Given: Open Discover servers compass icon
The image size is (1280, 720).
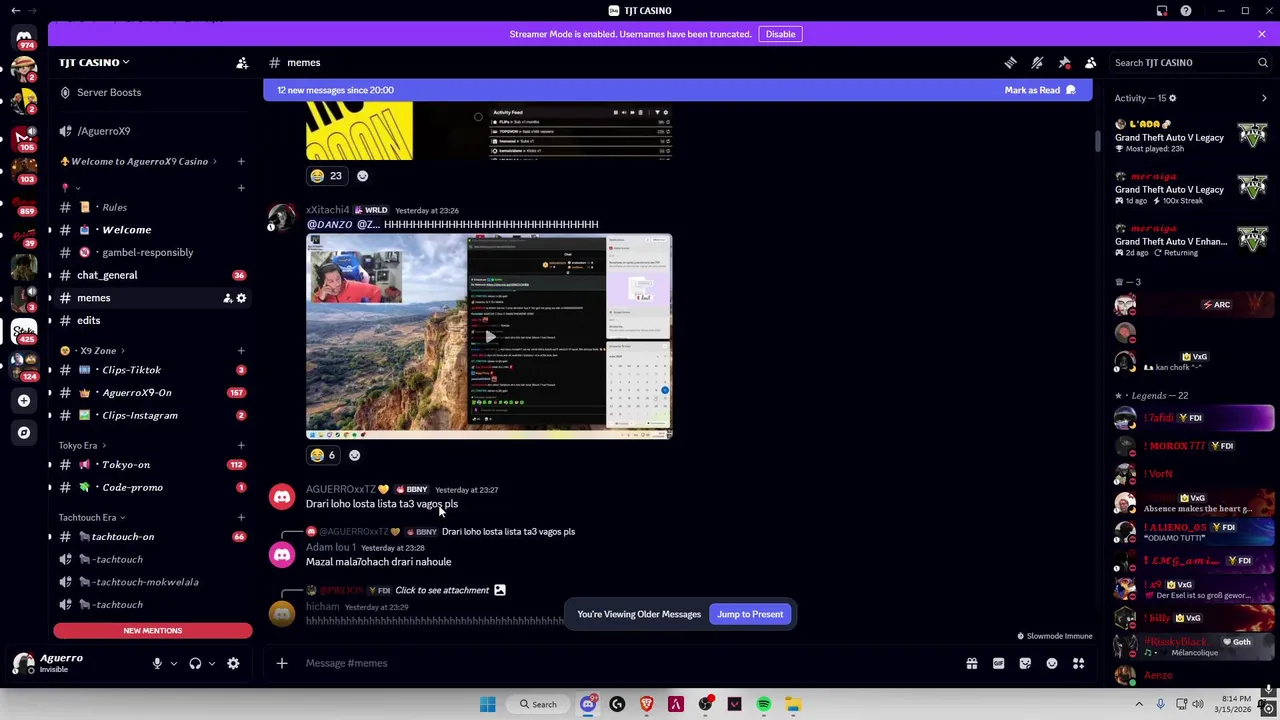Looking at the screenshot, I should 24,432.
